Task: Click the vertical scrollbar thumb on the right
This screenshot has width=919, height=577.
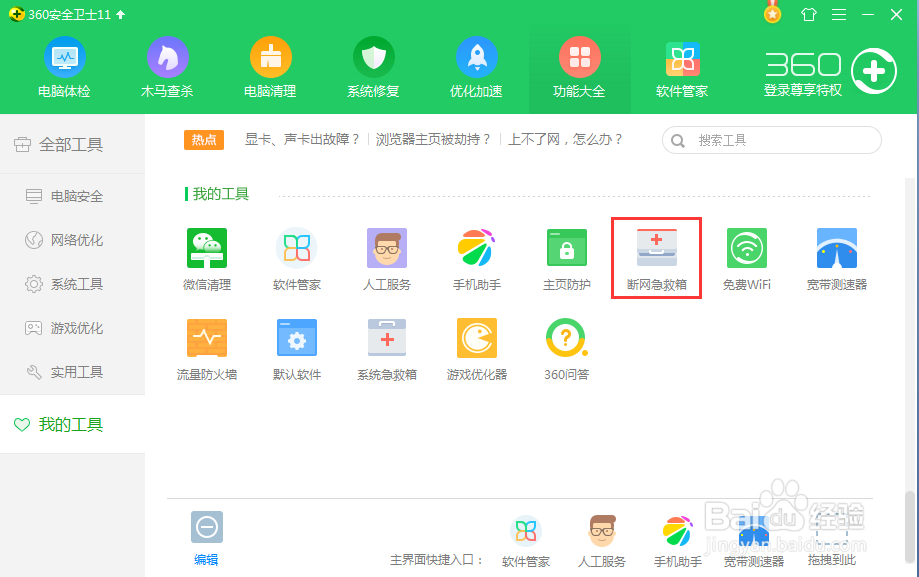Action: coord(910,525)
